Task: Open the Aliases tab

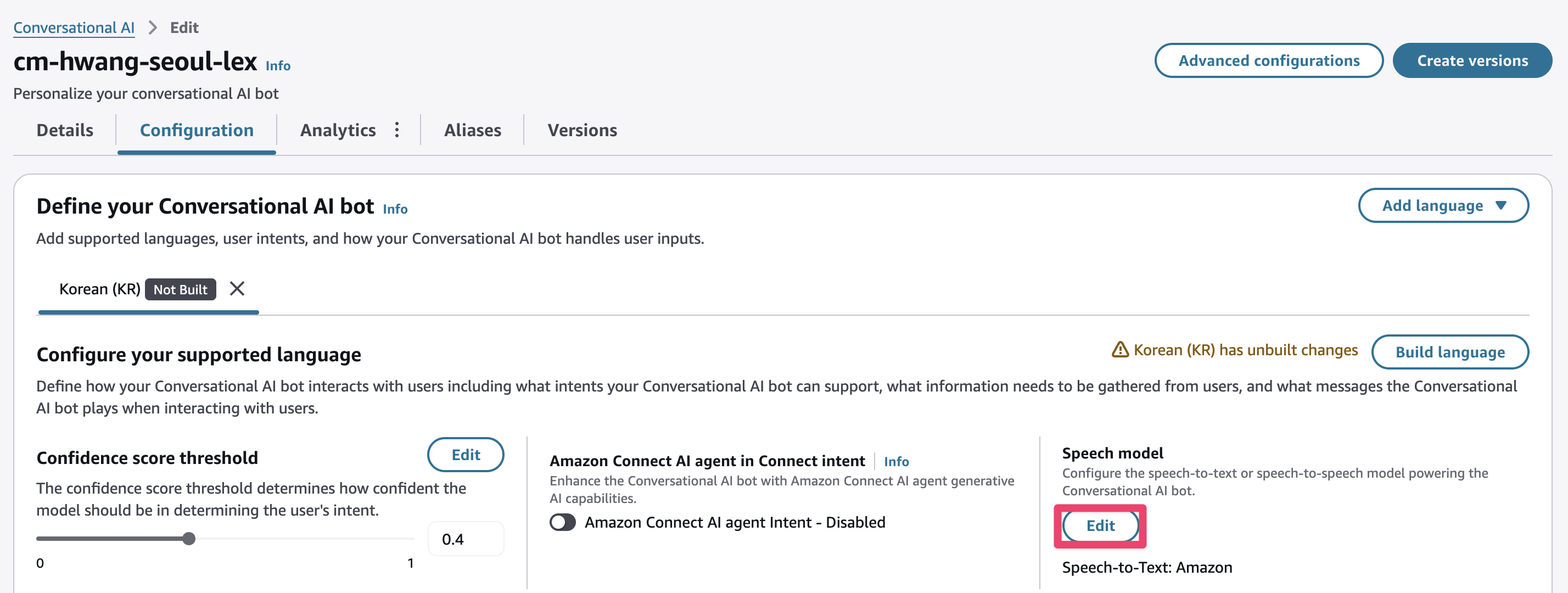Action: pyautogui.click(x=472, y=130)
